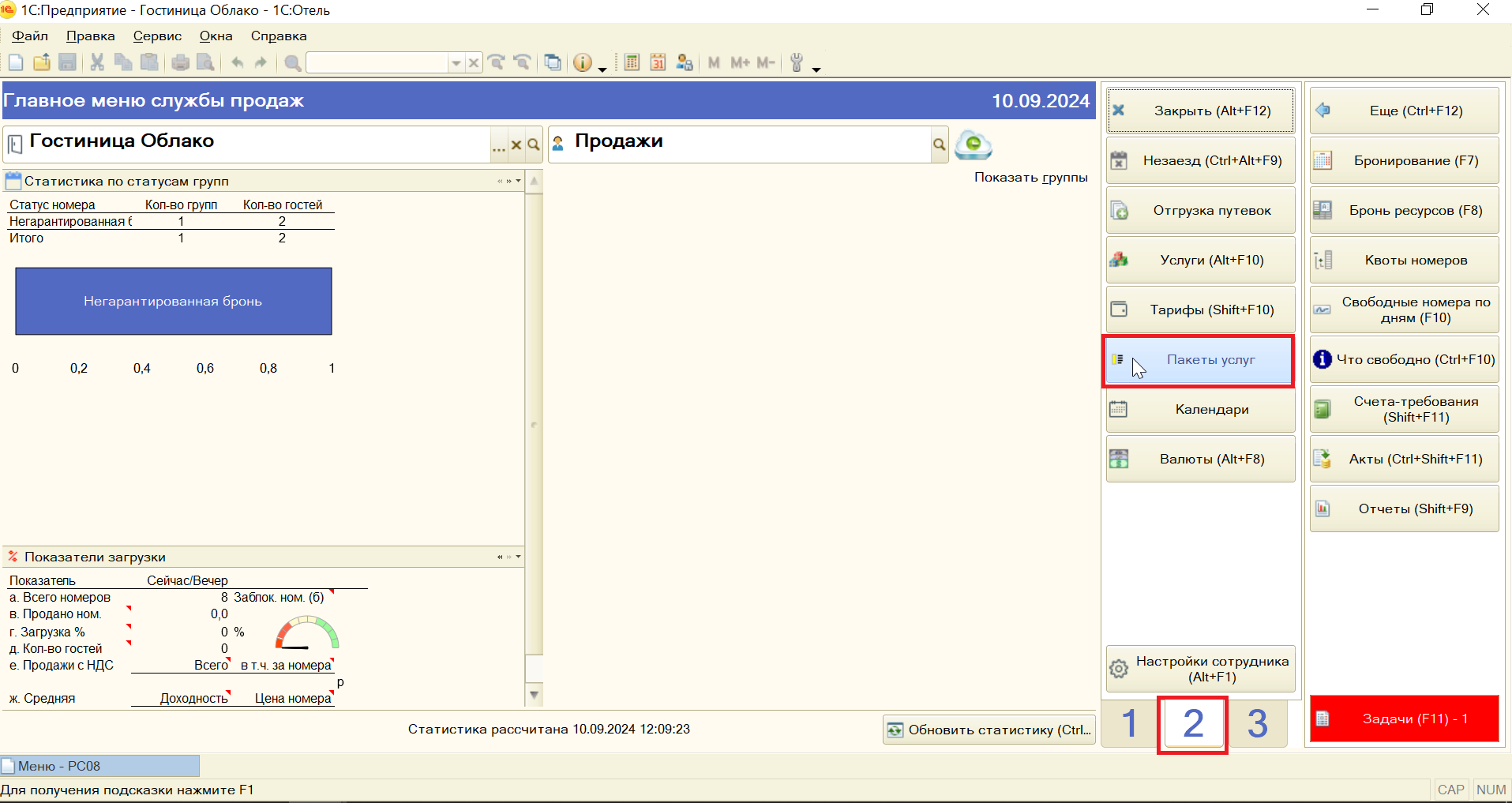Clear the Гостиница Облако field with X
The width and height of the screenshot is (1512, 803).
point(516,145)
